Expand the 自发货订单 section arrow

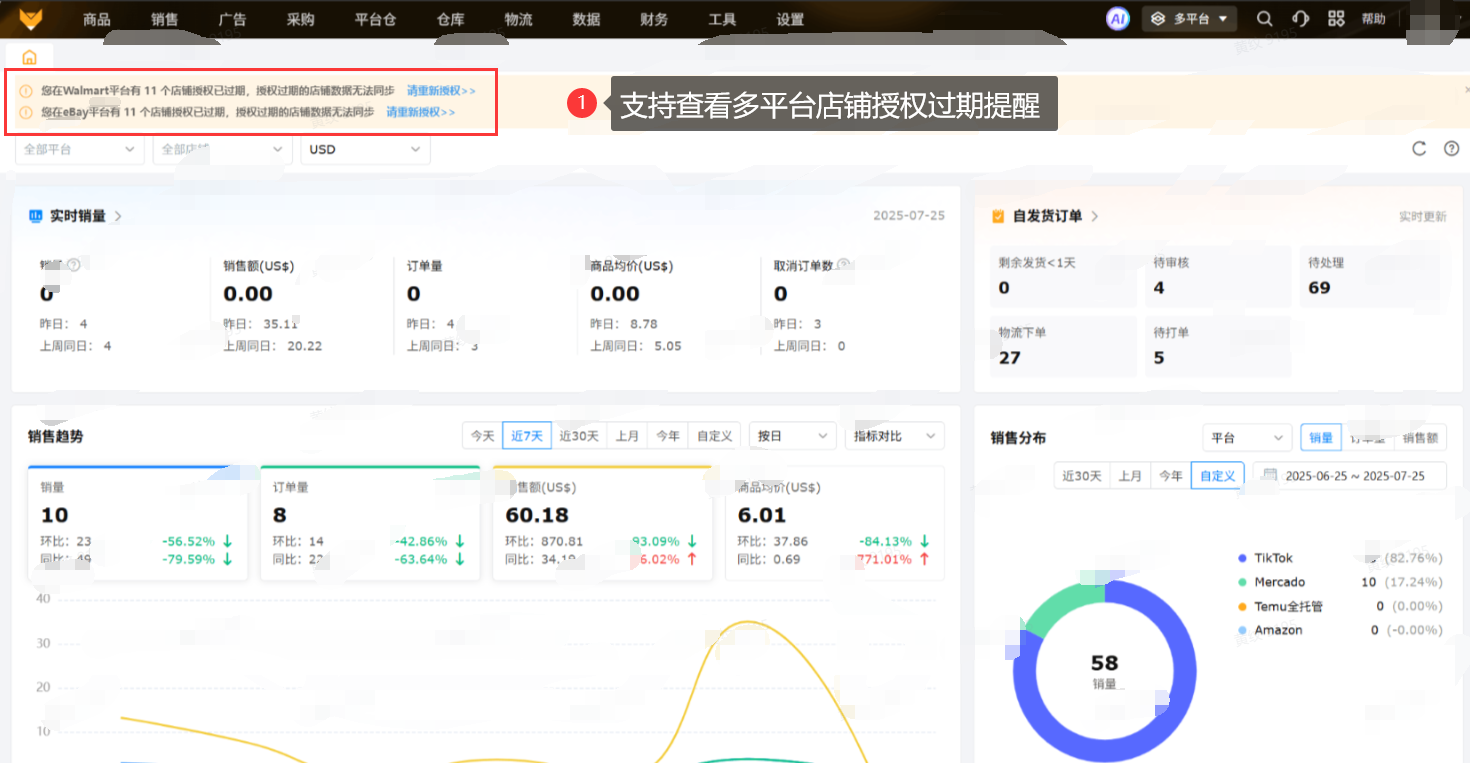pos(1095,216)
